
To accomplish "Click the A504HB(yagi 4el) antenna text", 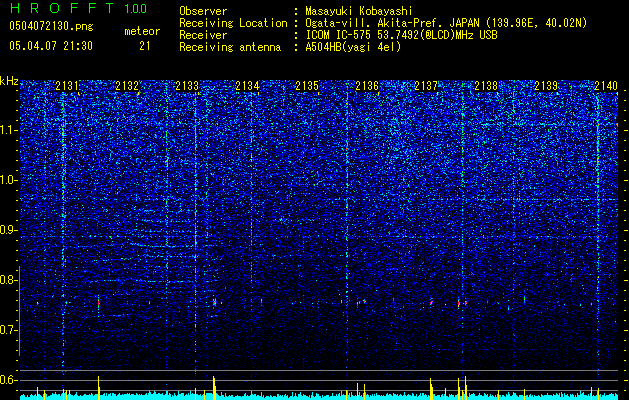I will [x=353, y=47].
